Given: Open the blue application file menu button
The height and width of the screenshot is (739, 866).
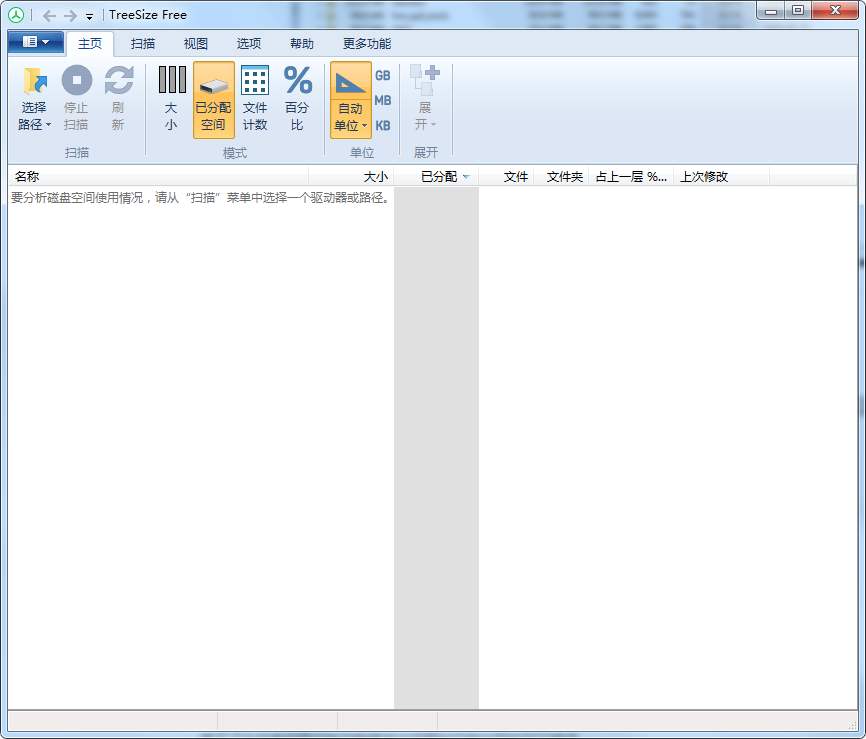Looking at the screenshot, I should pos(36,42).
